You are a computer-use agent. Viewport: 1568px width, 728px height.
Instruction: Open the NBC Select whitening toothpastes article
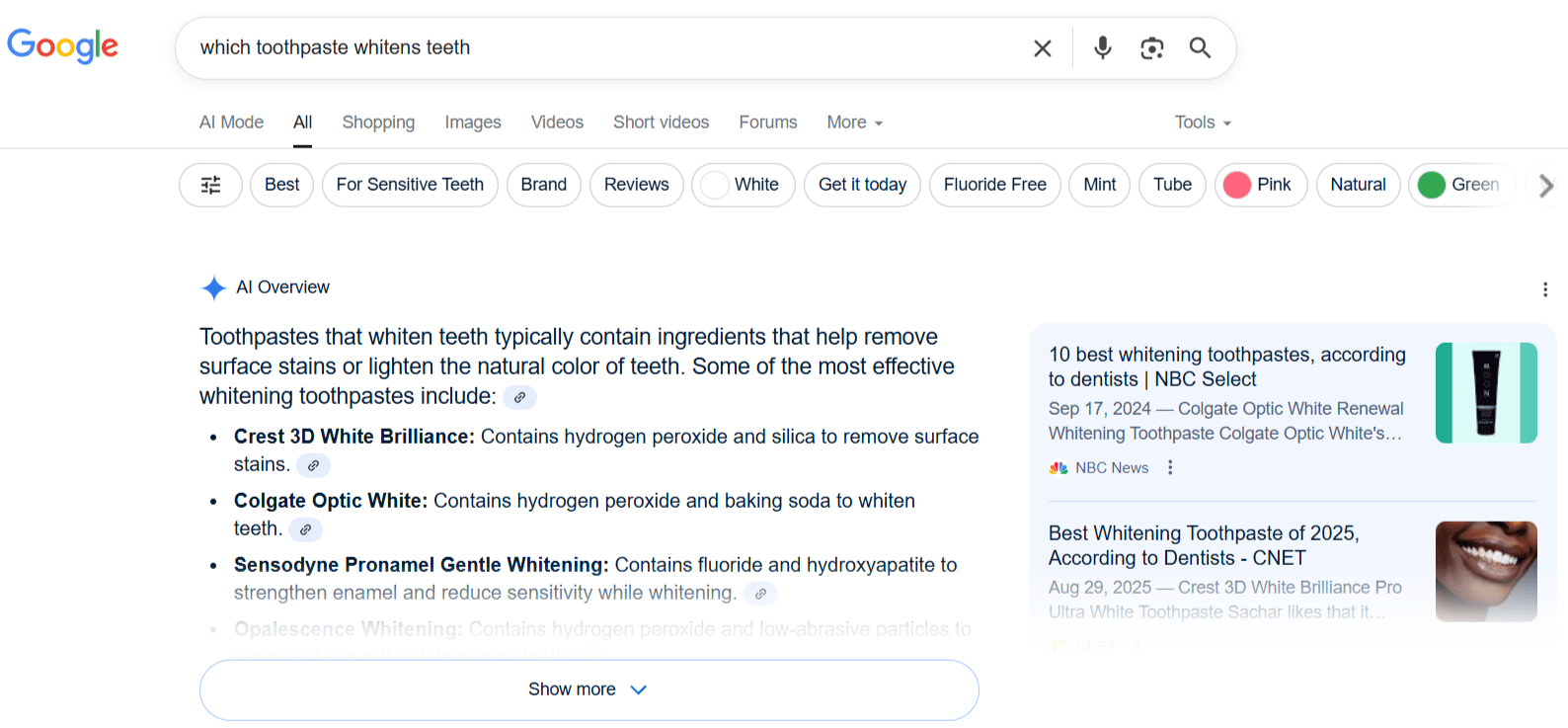coord(1226,366)
